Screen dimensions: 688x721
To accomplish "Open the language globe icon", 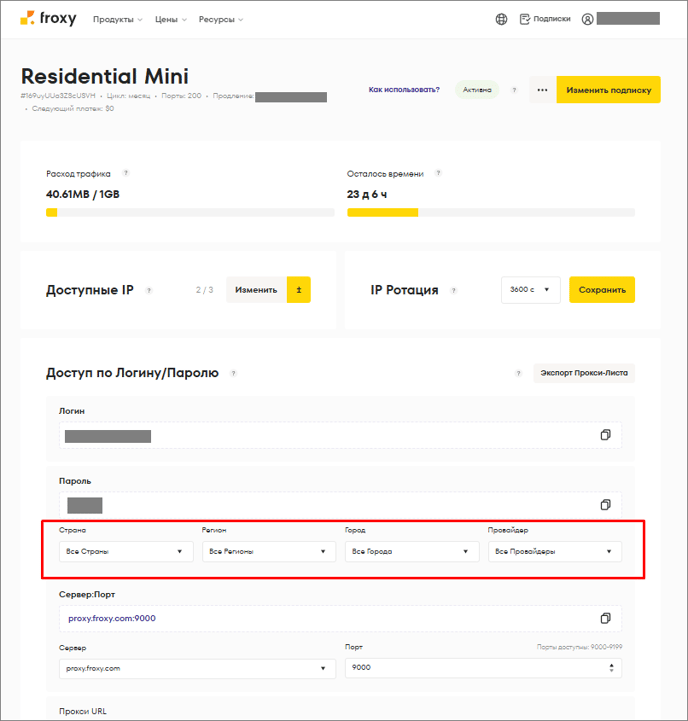I will [x=501, y=19].
